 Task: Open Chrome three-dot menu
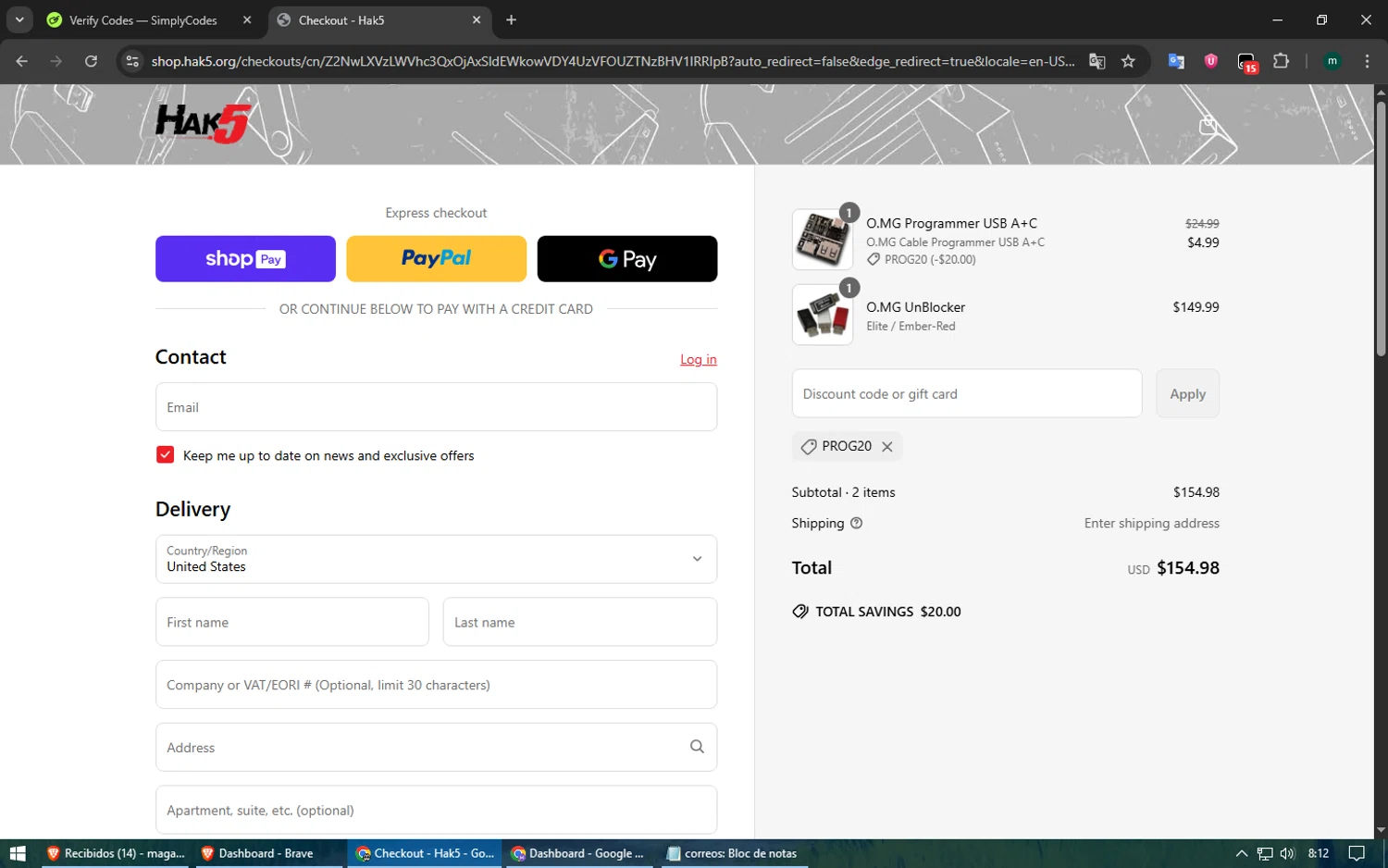[x=1367, y=61]
